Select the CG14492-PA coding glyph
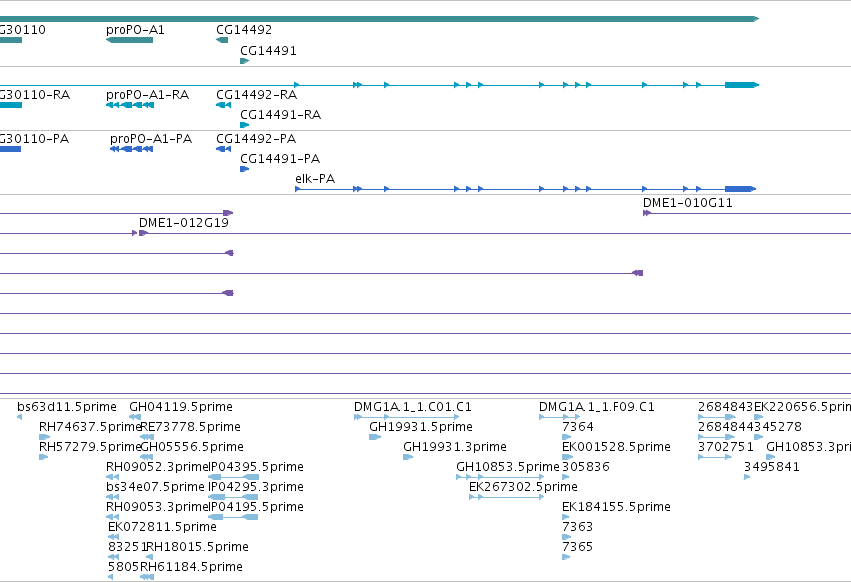851x582 pixels. 224,149
